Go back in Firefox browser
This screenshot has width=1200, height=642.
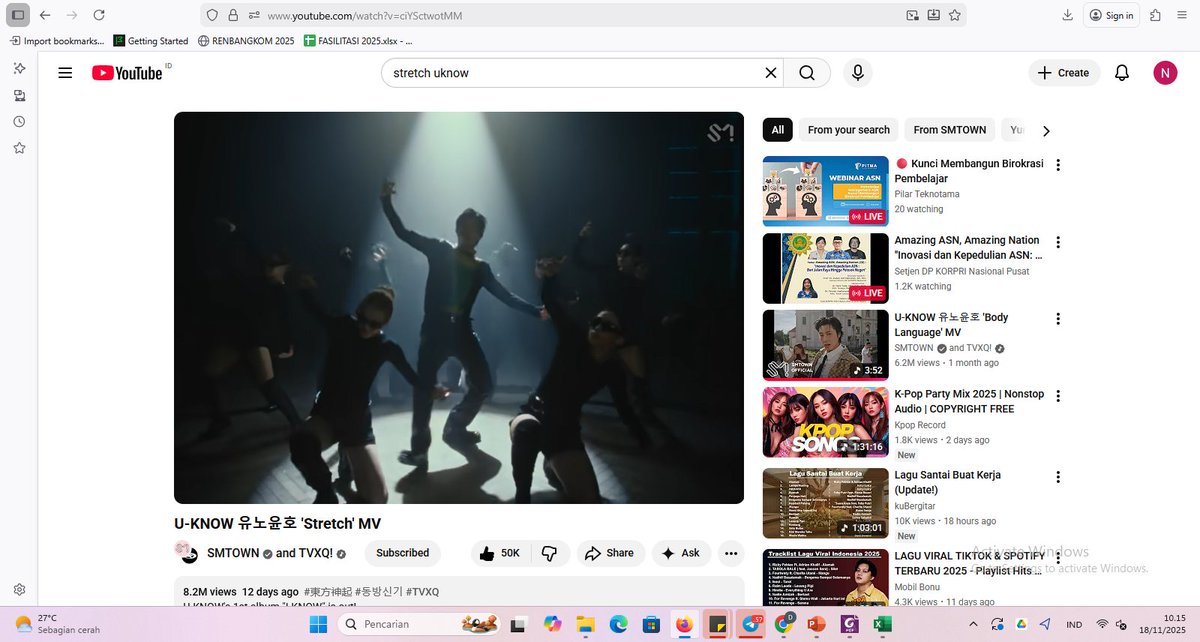(45, 15)
